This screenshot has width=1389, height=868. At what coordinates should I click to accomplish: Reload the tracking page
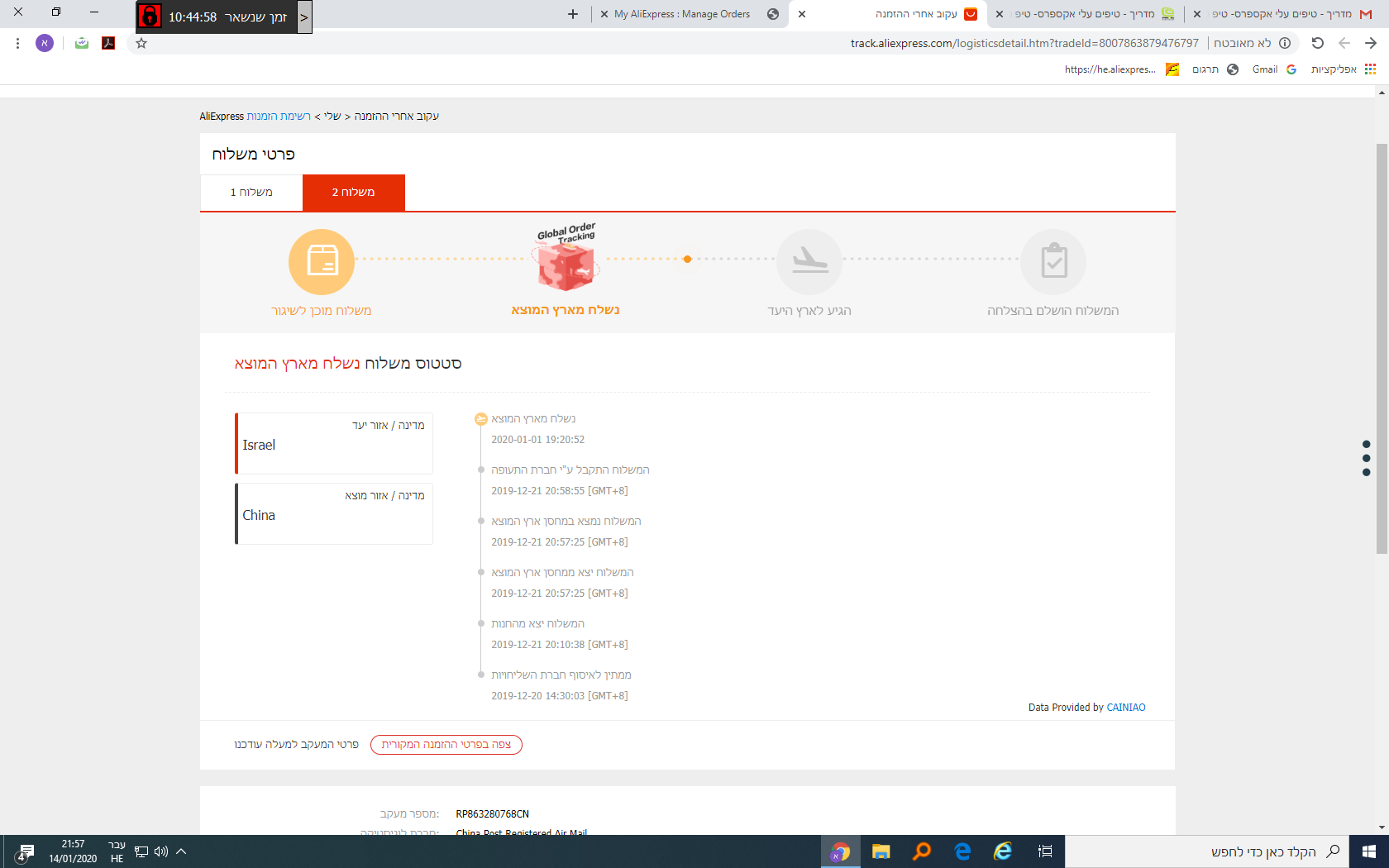(x=1318, y=43)
